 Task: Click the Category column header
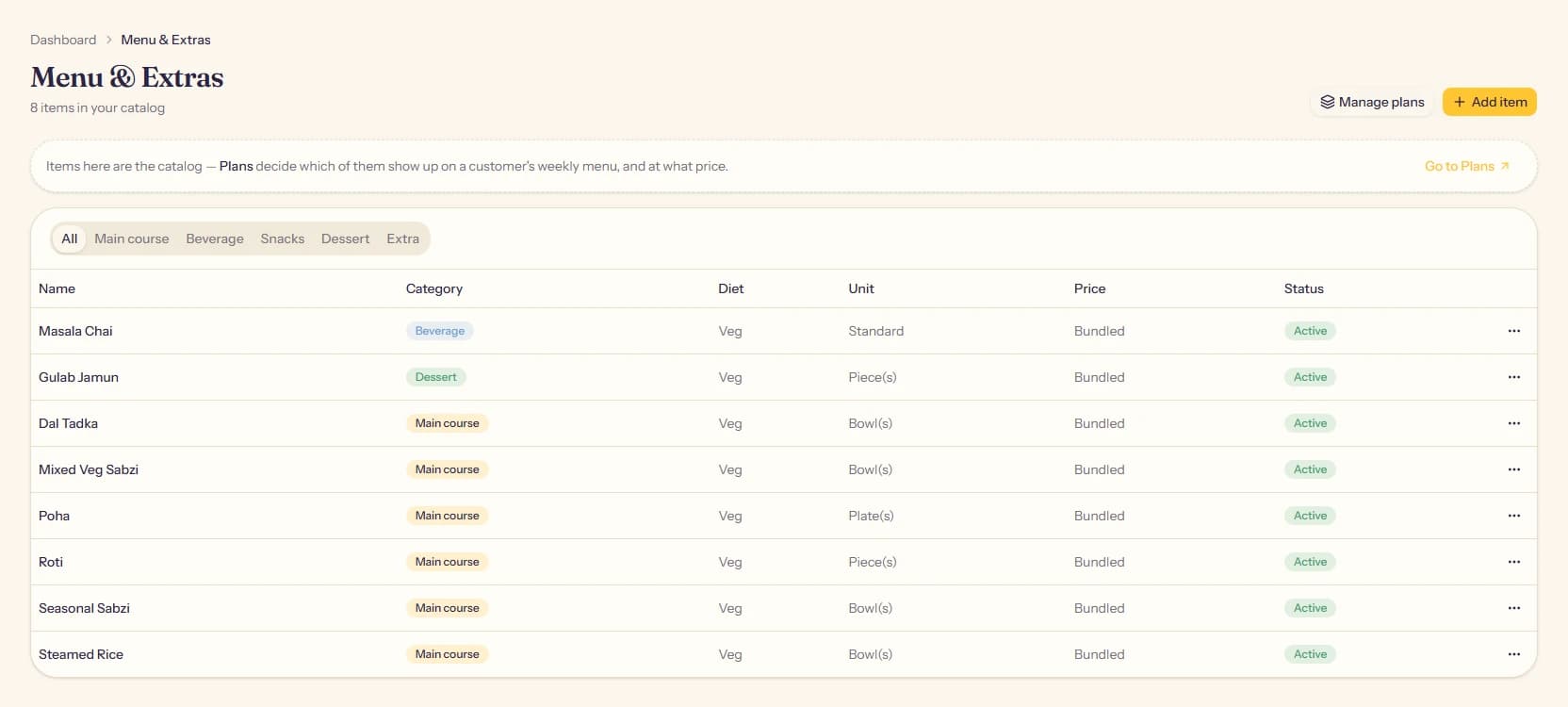434,288
